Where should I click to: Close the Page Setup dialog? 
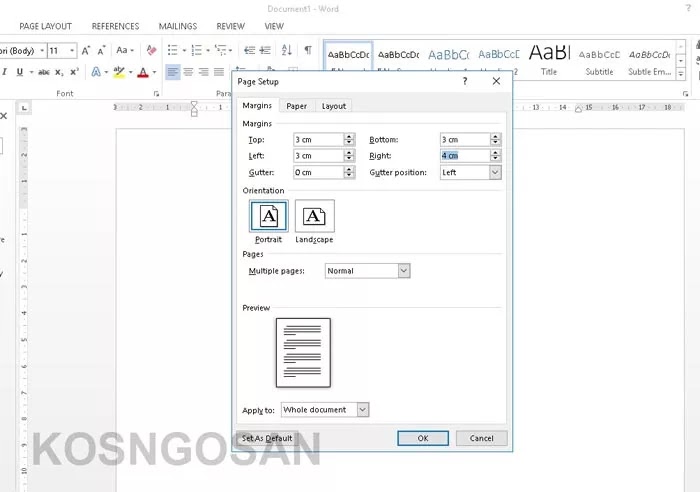tap(496, 81)
